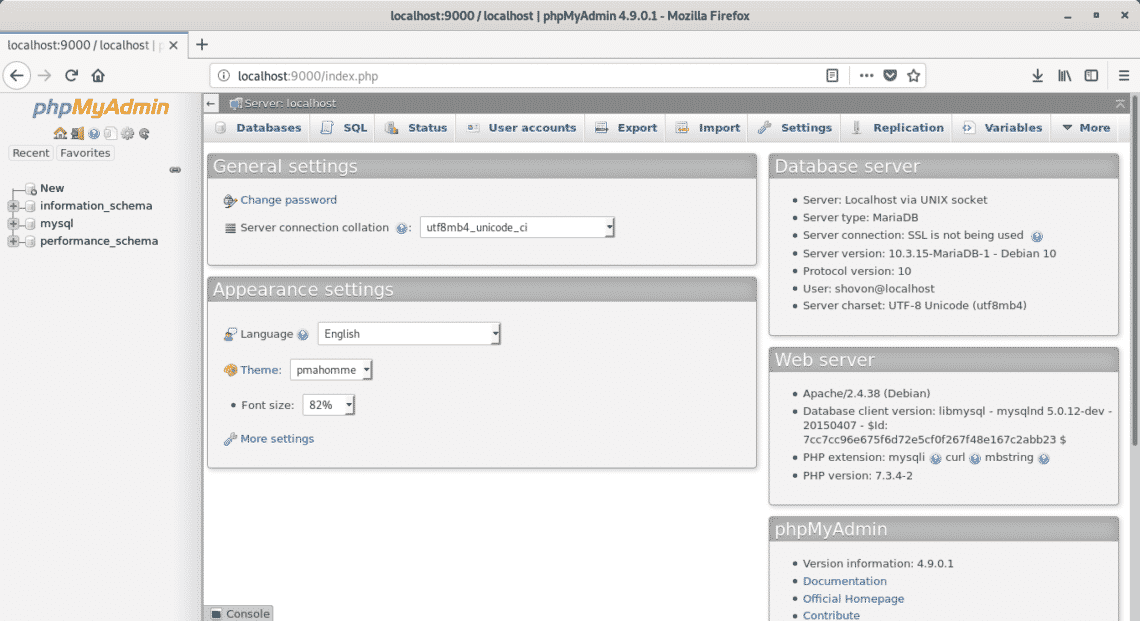Open the Official Homepage link
This screenshot has height=621, width=1140.
[x=853, y=598]
